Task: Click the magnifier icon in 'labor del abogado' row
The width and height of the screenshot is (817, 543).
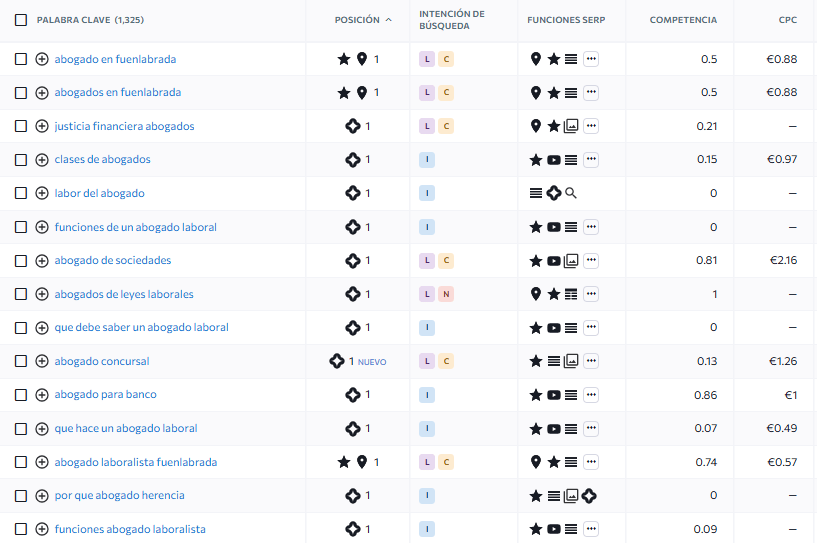Action: coord(571,193)
